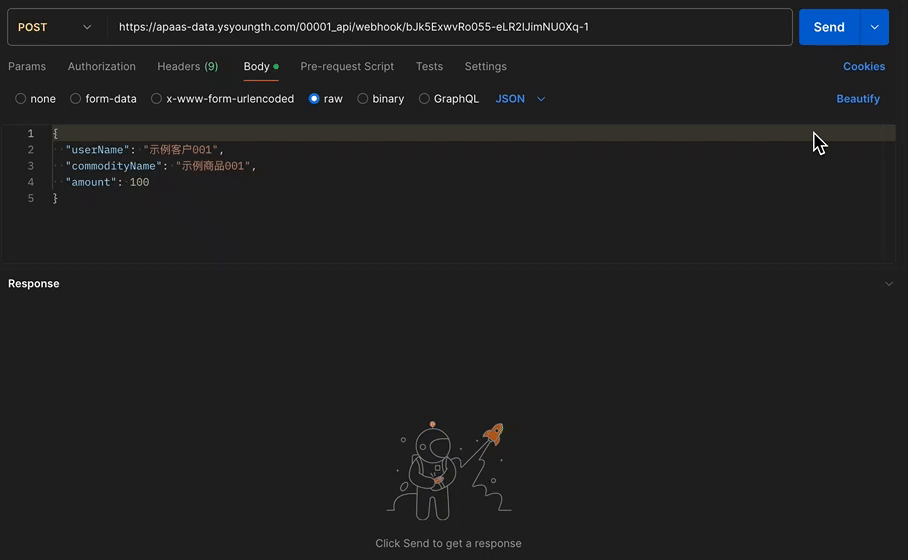Open the JSON format dropdown

pyautogui.click(x=520, y=99)
